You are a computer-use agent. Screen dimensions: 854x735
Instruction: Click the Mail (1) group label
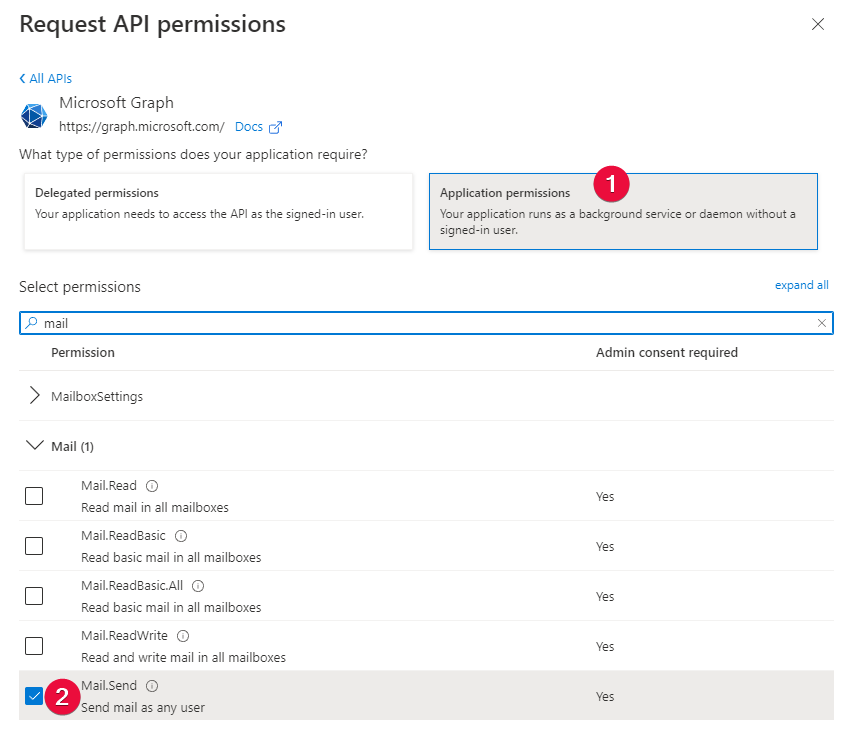72,446
